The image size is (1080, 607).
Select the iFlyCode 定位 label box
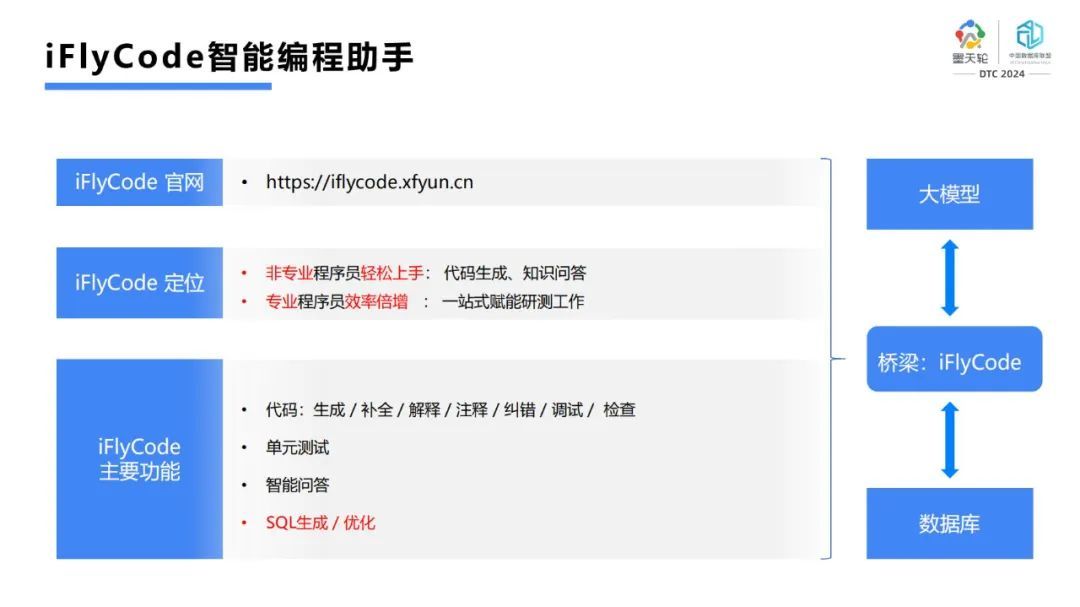point(139,282)
